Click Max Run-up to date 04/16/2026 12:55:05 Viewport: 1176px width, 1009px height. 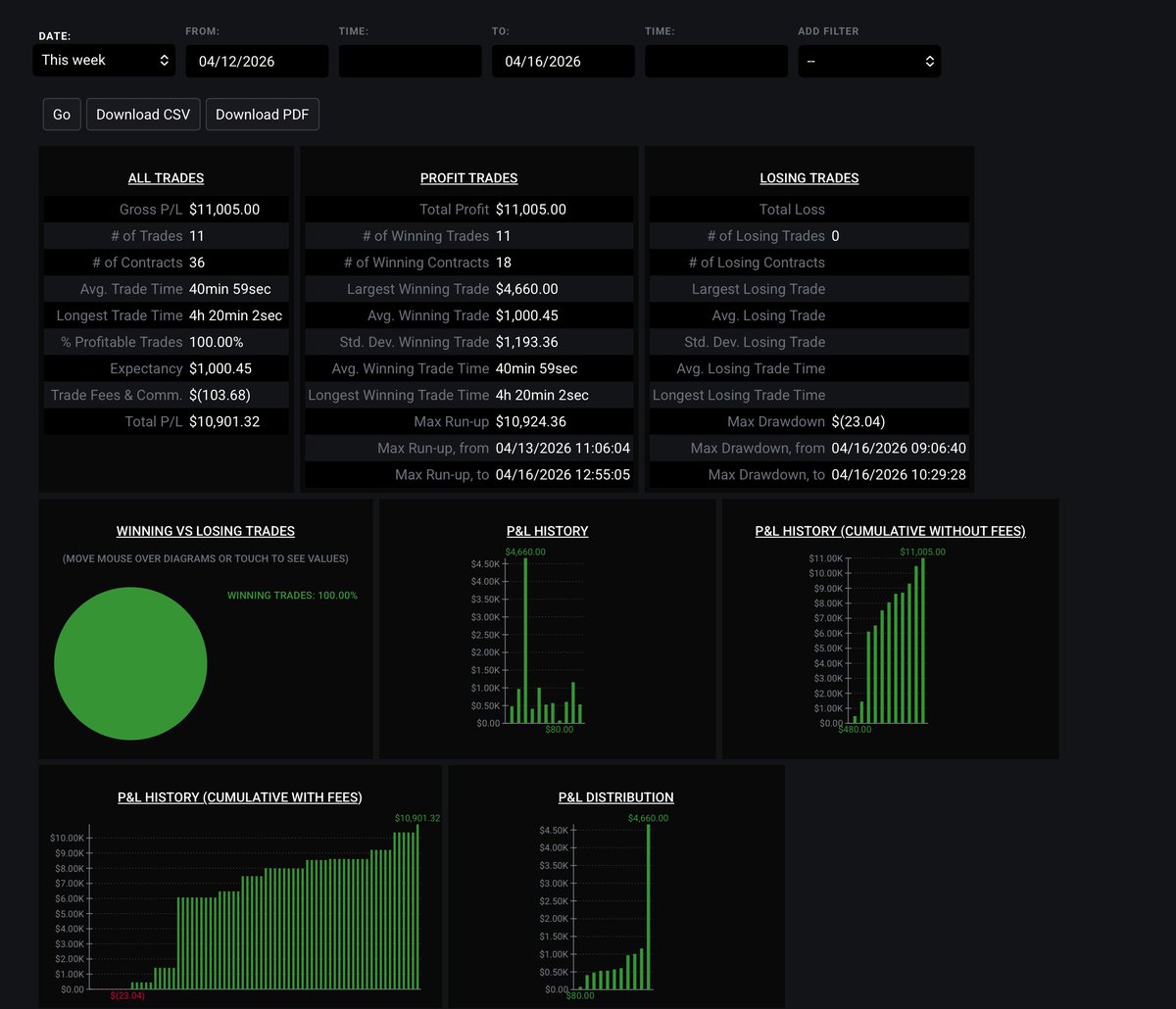(563, 474)
